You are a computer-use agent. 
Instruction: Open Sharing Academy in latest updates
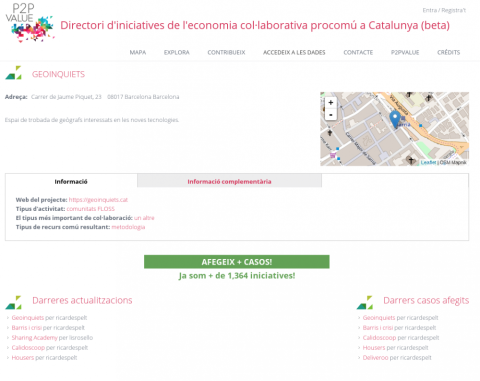click(35, 338)
